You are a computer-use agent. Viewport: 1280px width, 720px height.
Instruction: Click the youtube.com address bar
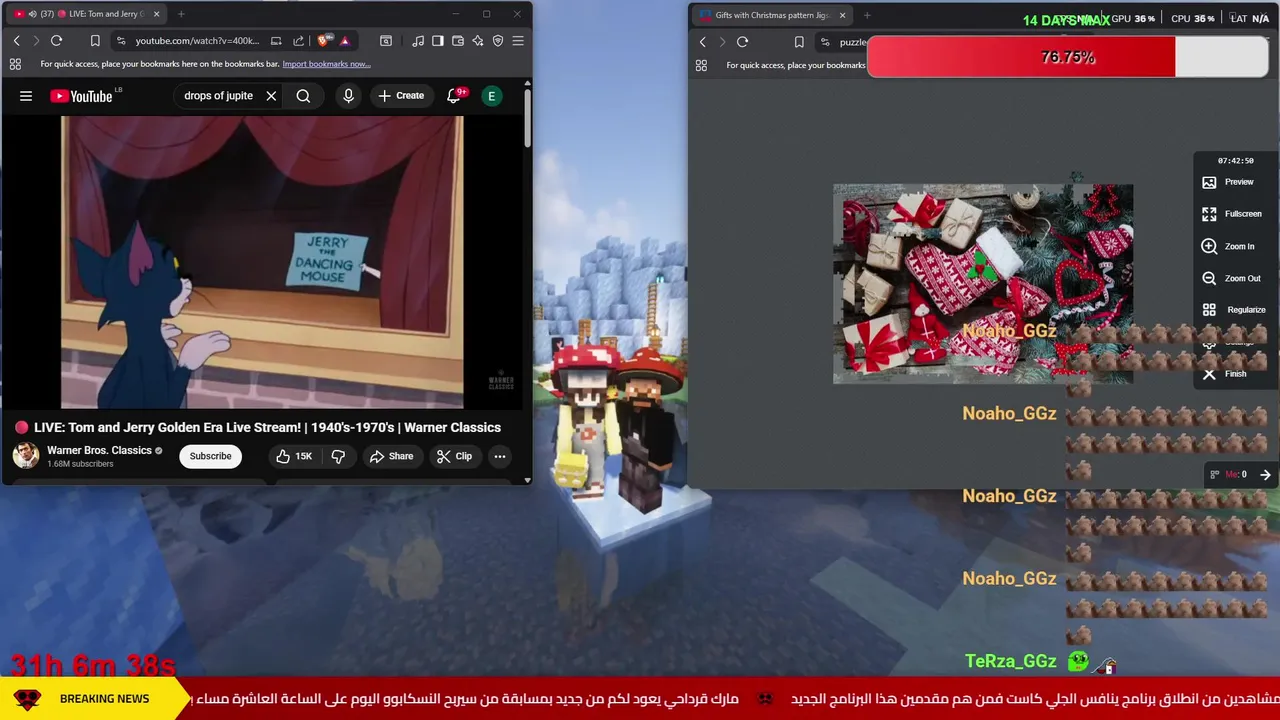coord(198,41)
